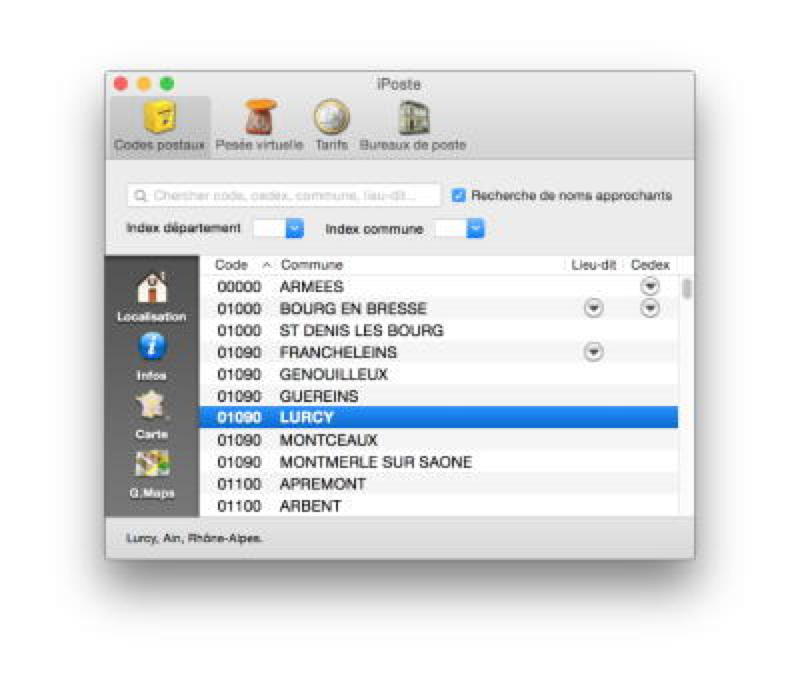Viewport: 800px width, 686px height.
Task: Select the Tarifs euro coin icon
Action: (331, 120)
